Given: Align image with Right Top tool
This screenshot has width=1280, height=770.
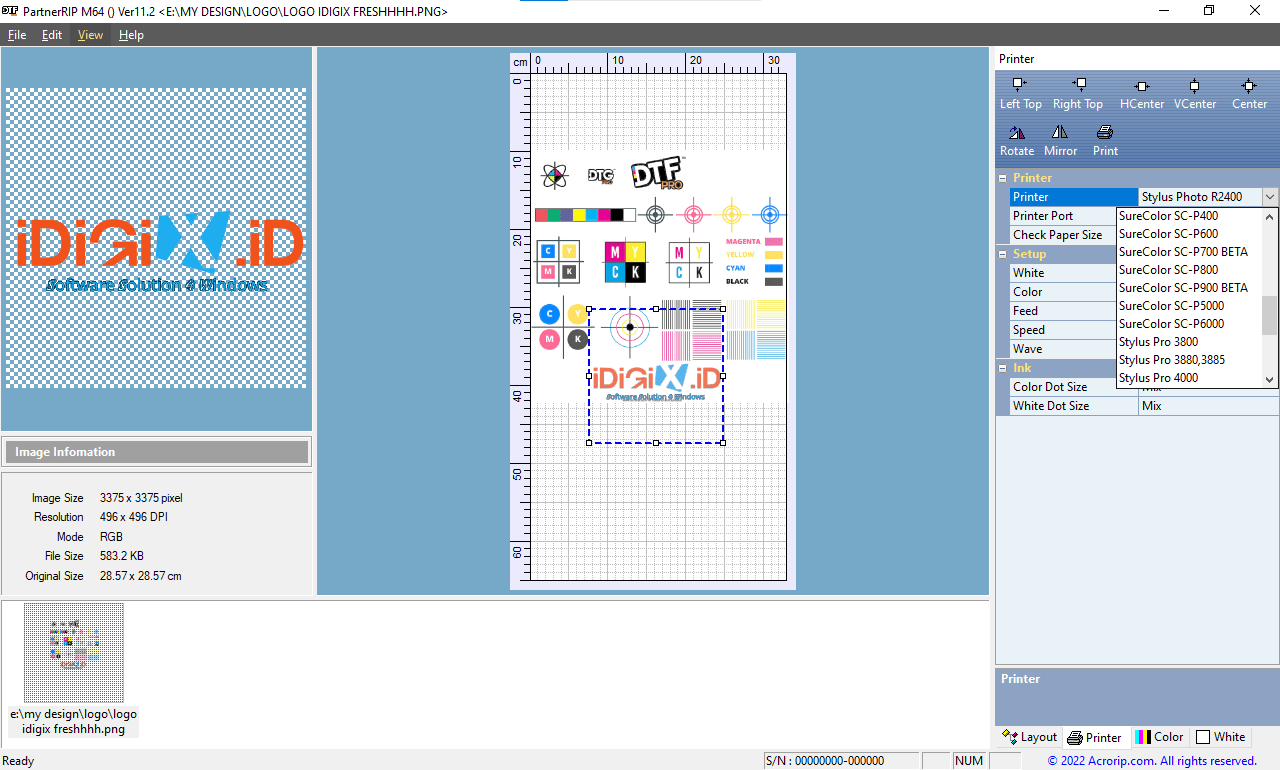Looking at the screenshot, I should click(x=1078, y=94).
